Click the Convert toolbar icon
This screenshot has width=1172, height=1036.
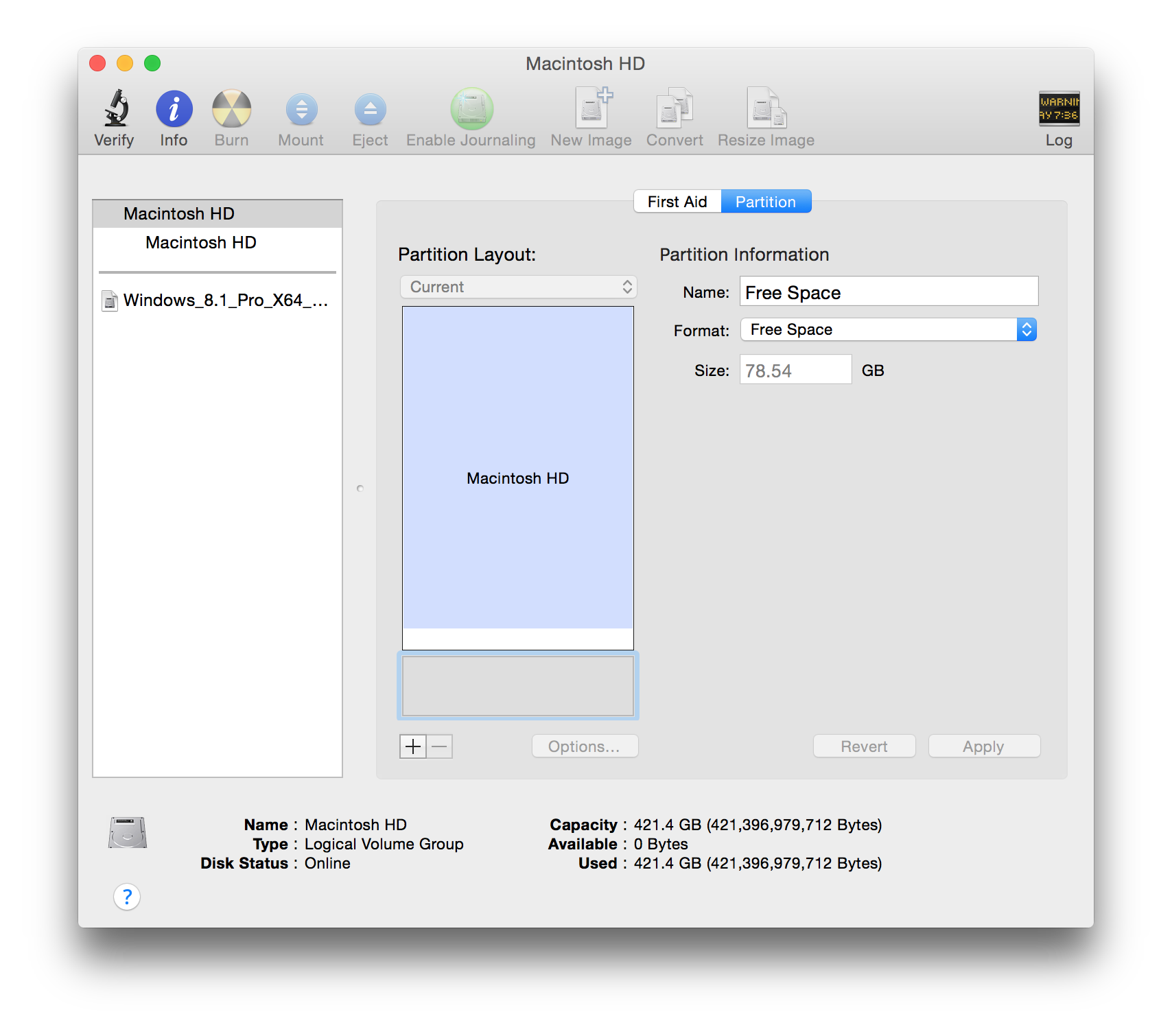[x=675, y=108]
